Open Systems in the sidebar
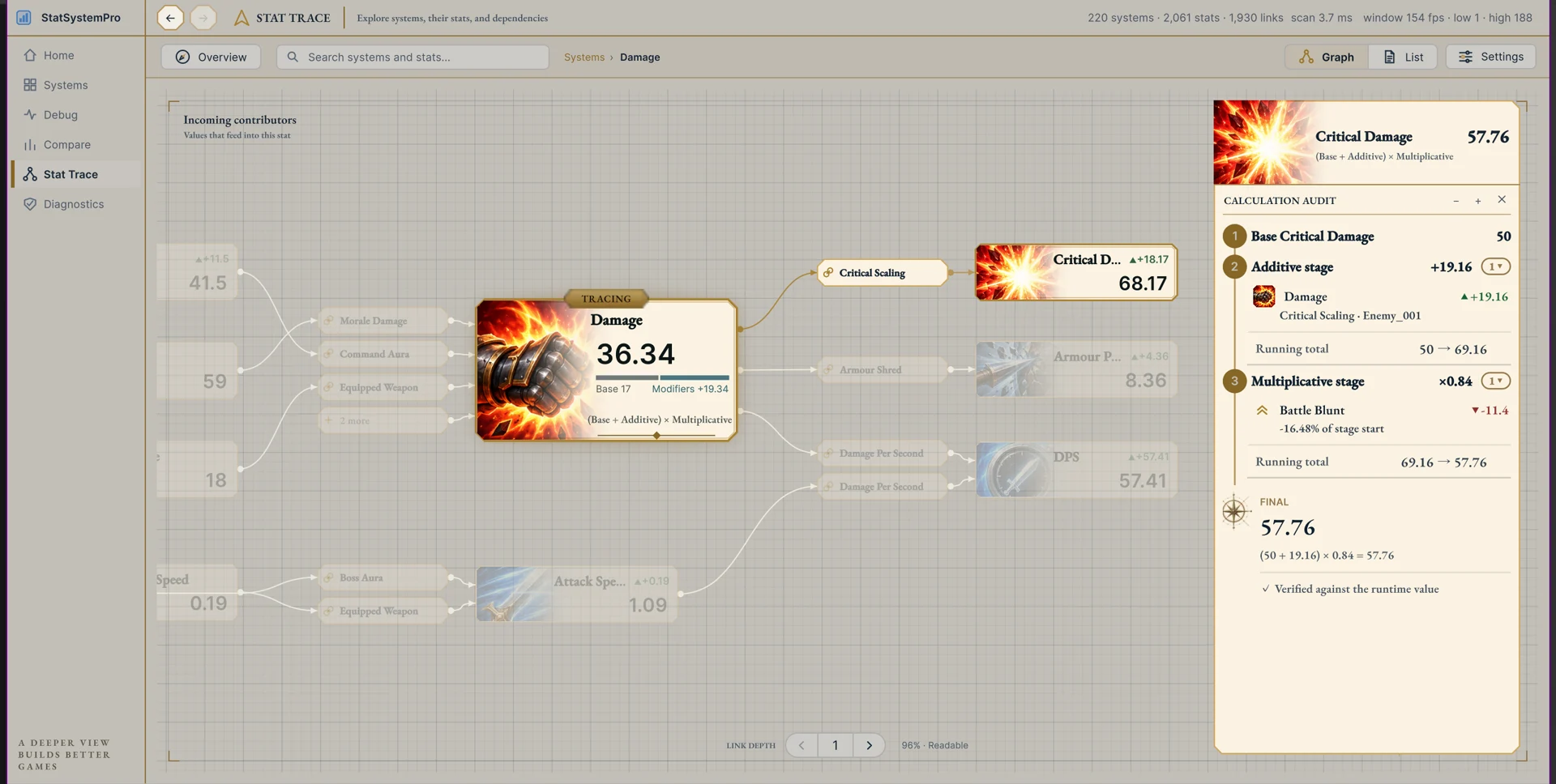This screenshot has height=784, width=1556. pos(75,85)
